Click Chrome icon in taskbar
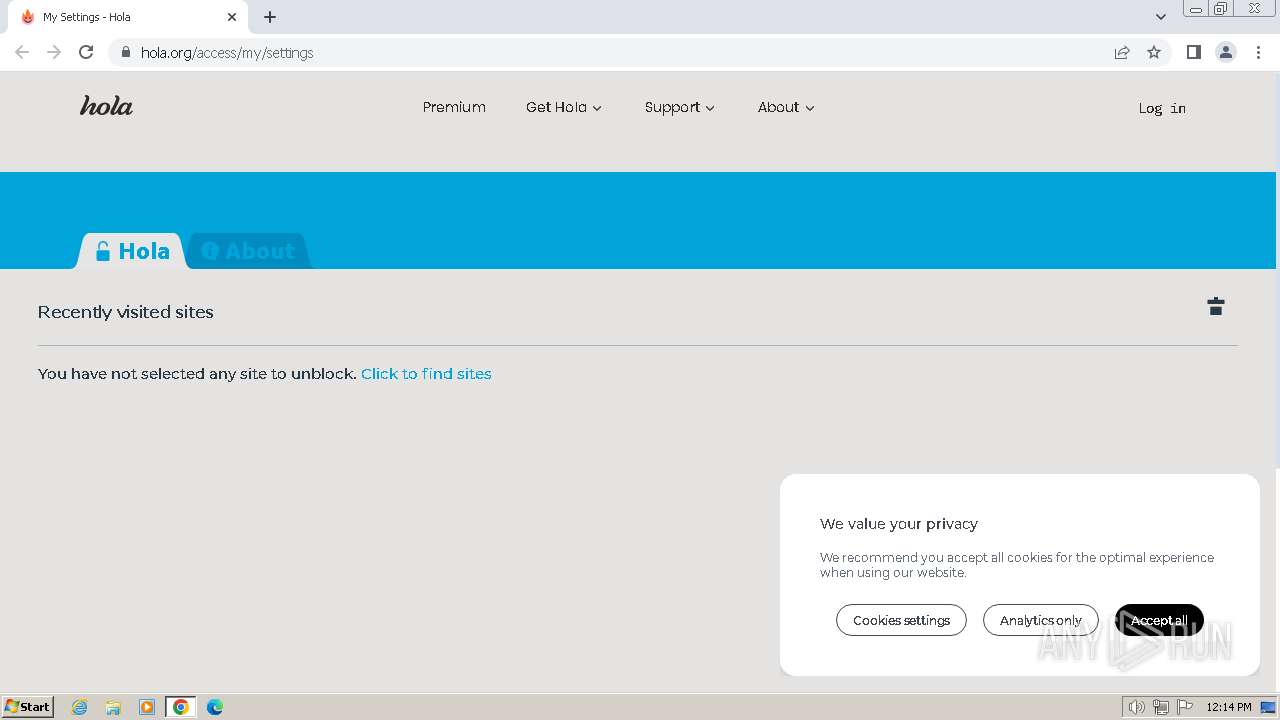This screenshot has height=720, width=1280. coord(181,707)
